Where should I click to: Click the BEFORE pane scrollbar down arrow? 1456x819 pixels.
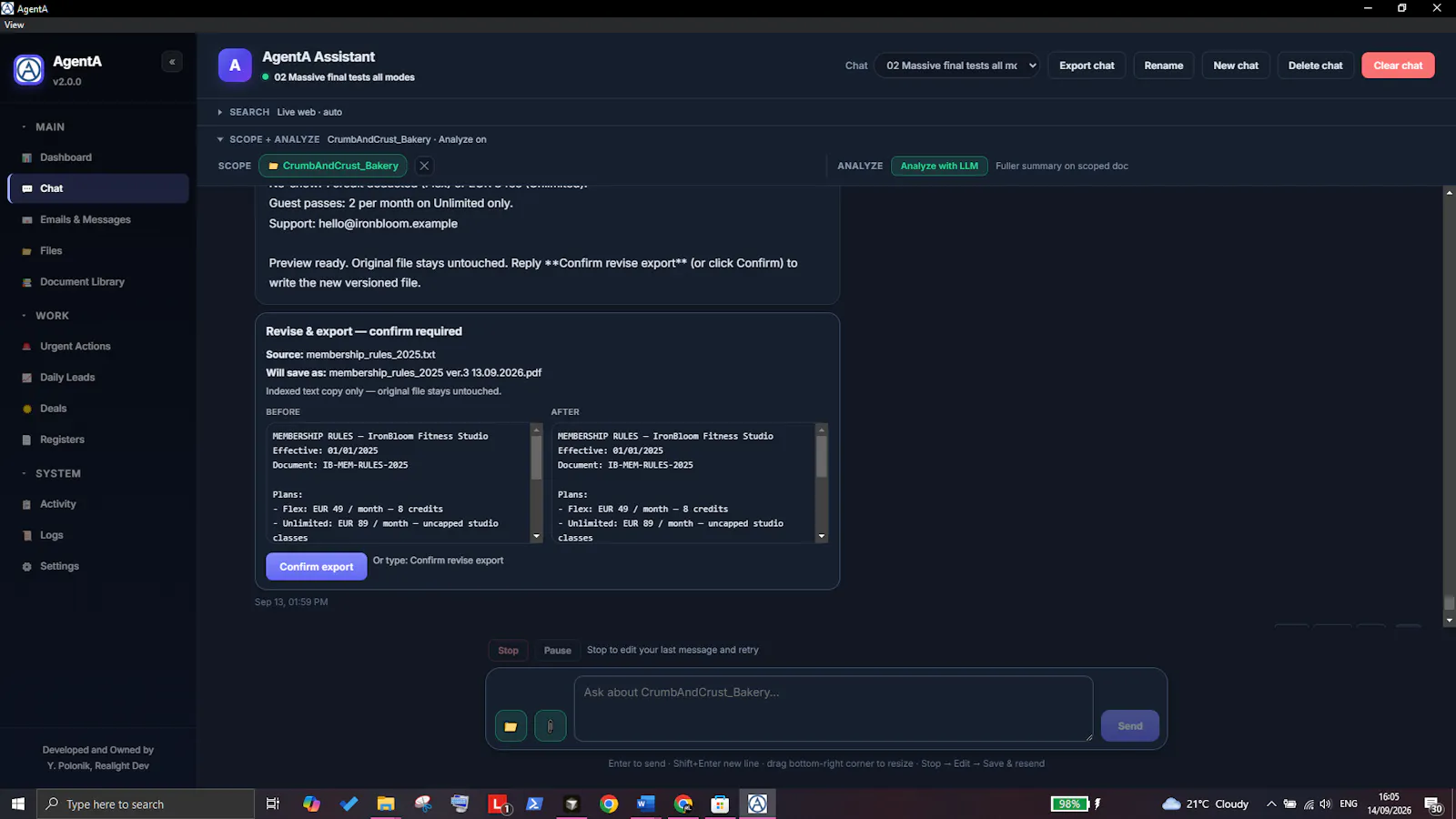pyautogui.click(x=536, y=537)
